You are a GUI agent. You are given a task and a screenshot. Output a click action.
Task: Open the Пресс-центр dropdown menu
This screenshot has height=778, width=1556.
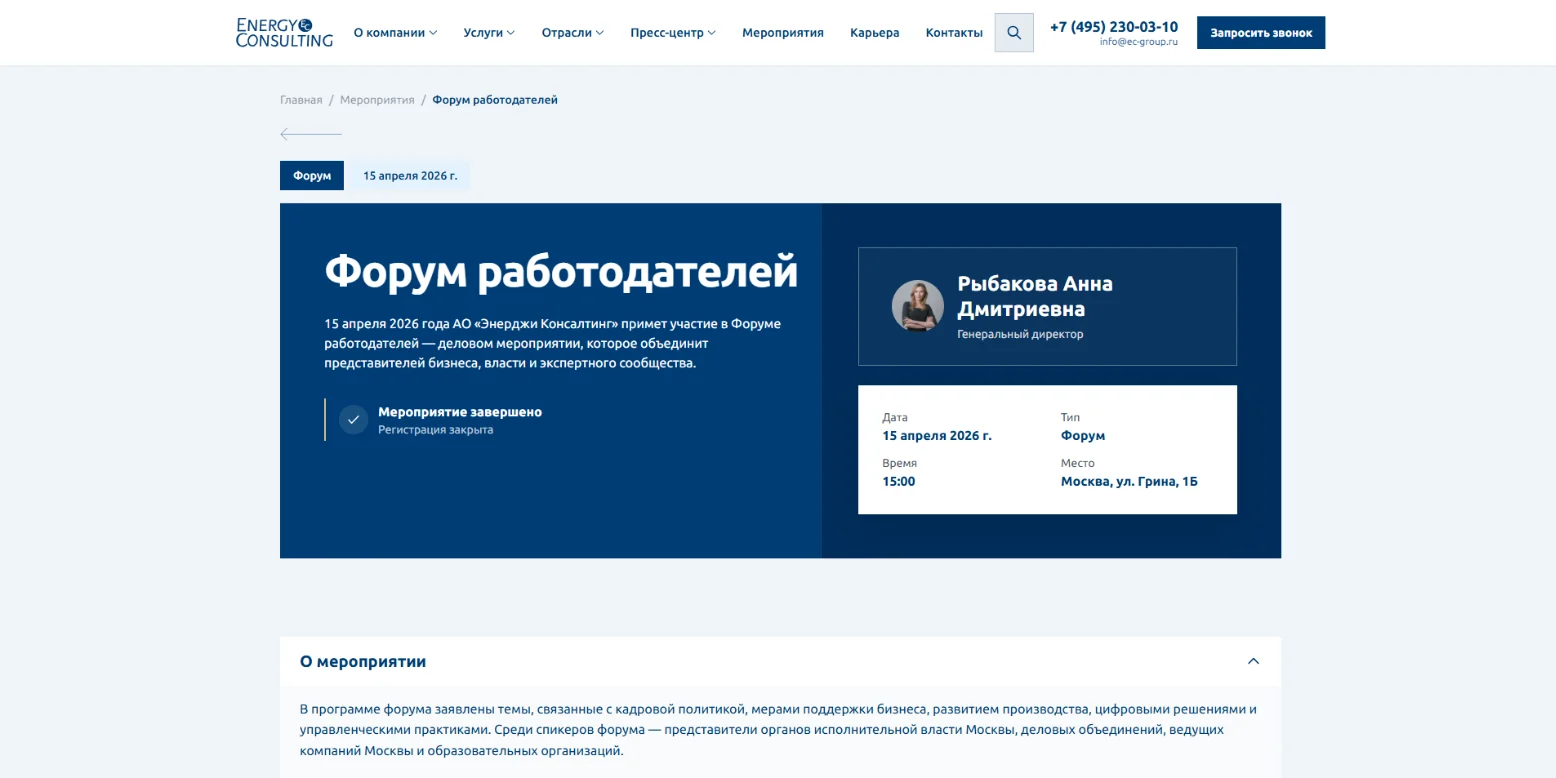click(673, 33)
